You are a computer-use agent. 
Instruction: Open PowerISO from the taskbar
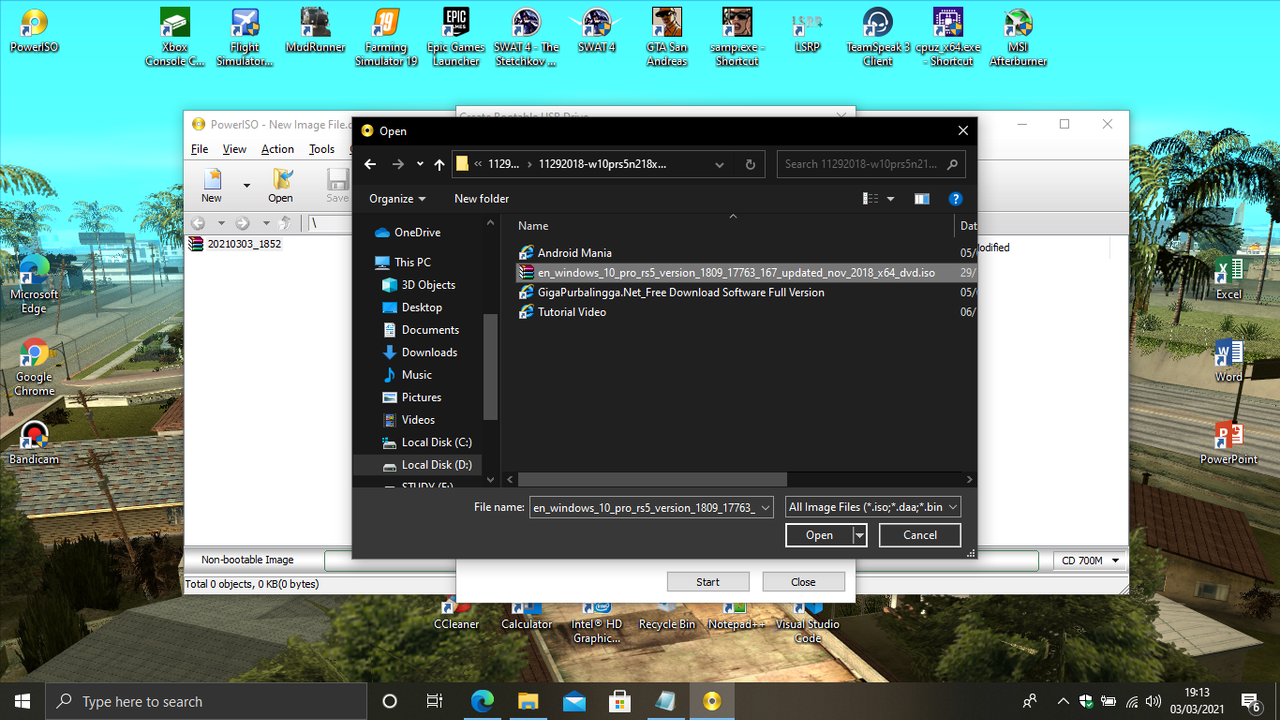coord(711,701)
